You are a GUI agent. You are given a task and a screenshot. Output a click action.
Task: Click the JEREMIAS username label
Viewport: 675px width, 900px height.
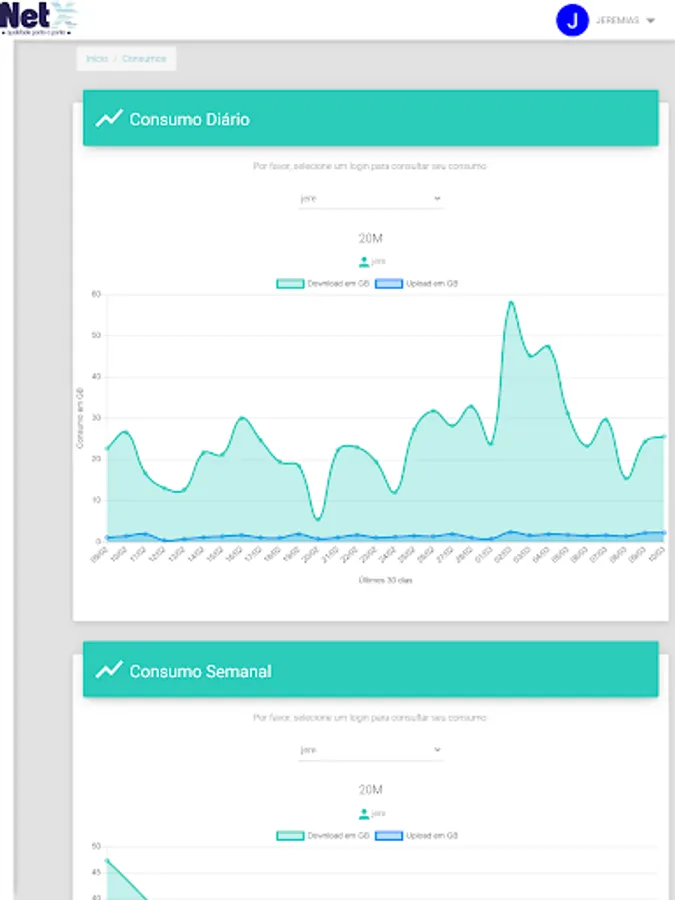pyautogui.click(x=617, y=21)
